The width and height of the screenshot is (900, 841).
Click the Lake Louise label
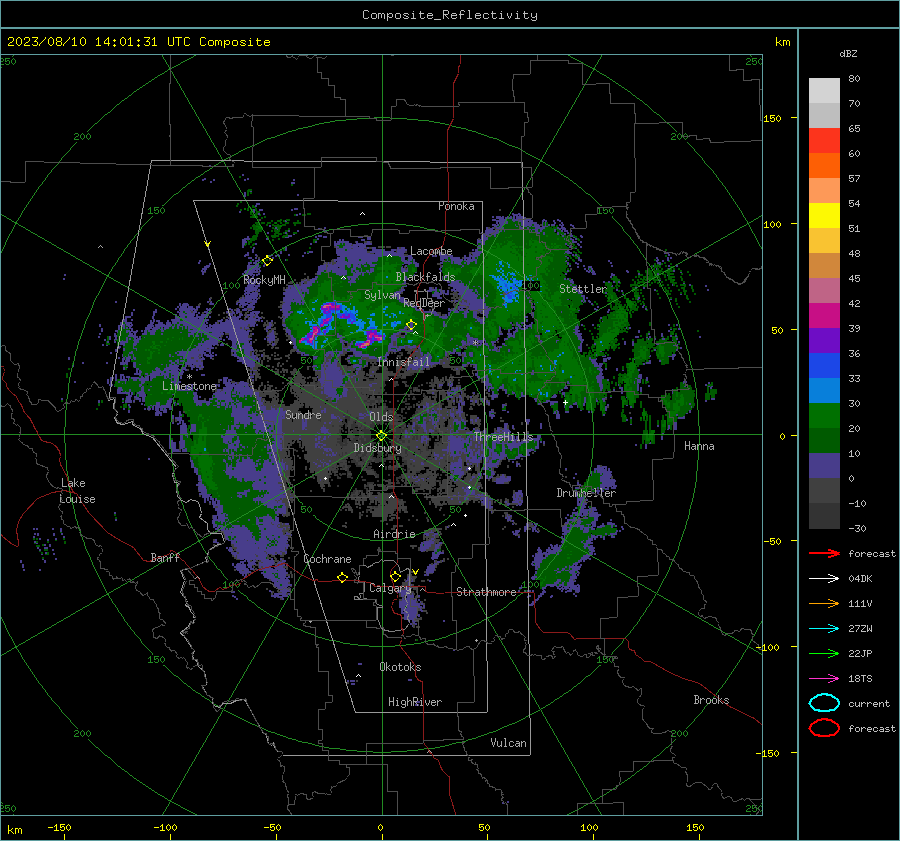coord(77,491)
